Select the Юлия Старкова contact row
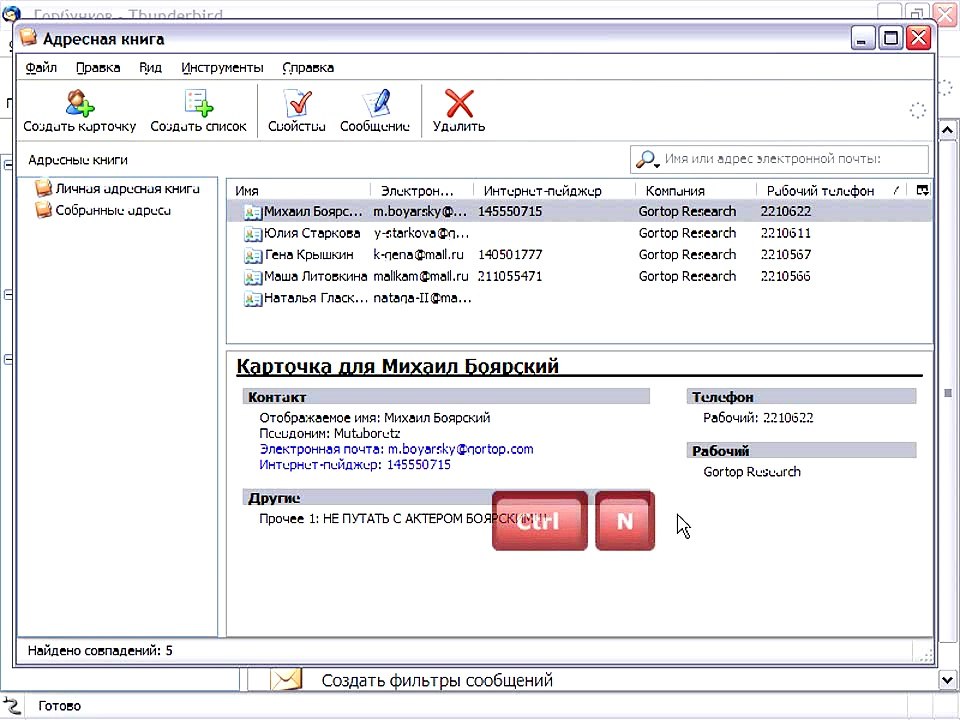This screenshot has width=960, height=720. (x=579, y=233)
